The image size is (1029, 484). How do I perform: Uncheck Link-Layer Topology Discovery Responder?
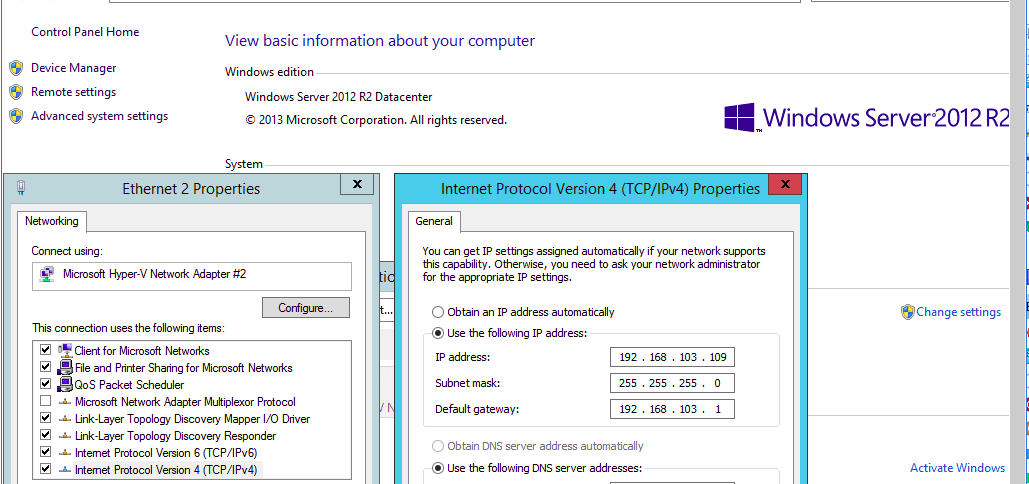pyautogui.click(x=45, y=435)
